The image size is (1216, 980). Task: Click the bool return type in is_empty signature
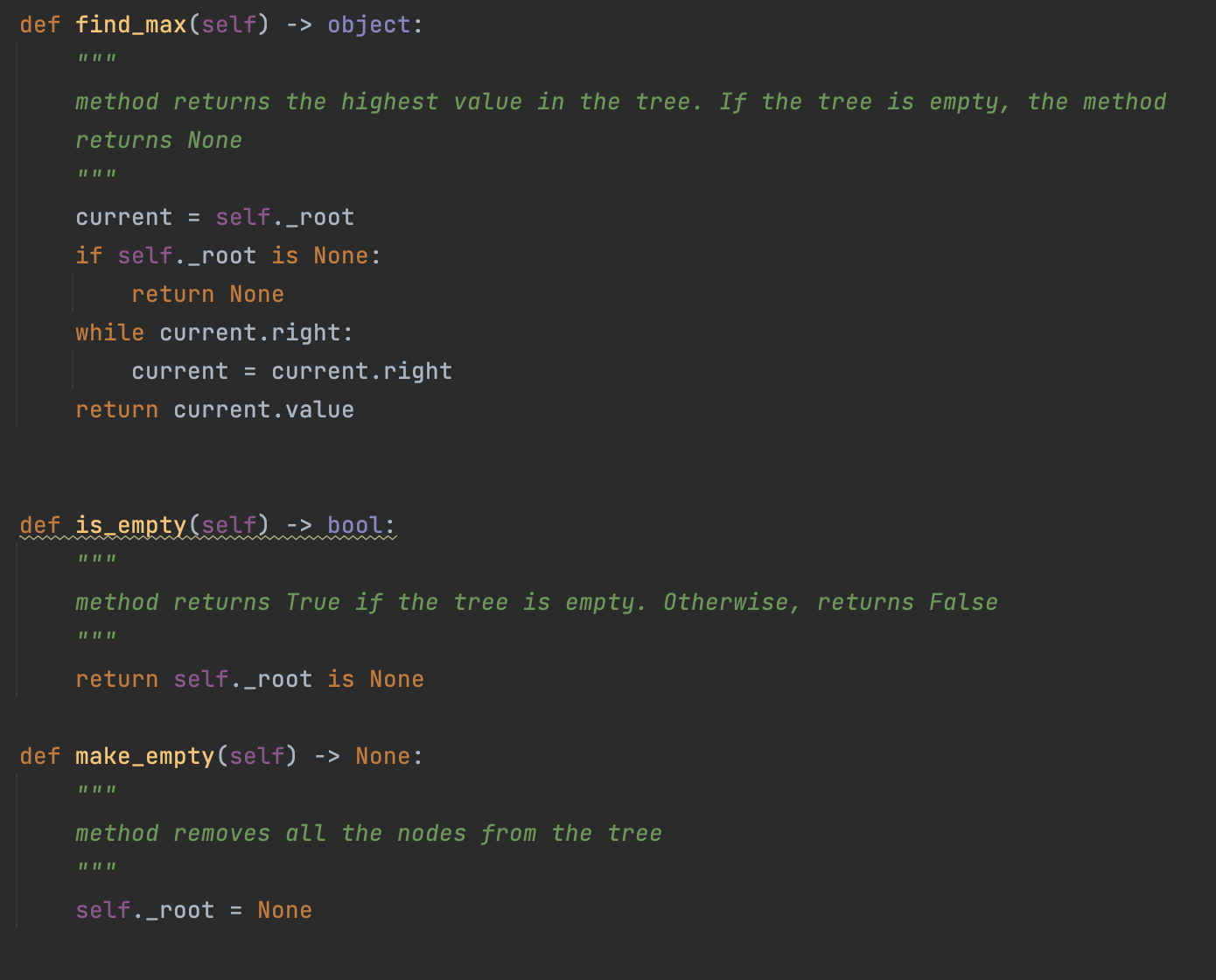coord(353,525)
